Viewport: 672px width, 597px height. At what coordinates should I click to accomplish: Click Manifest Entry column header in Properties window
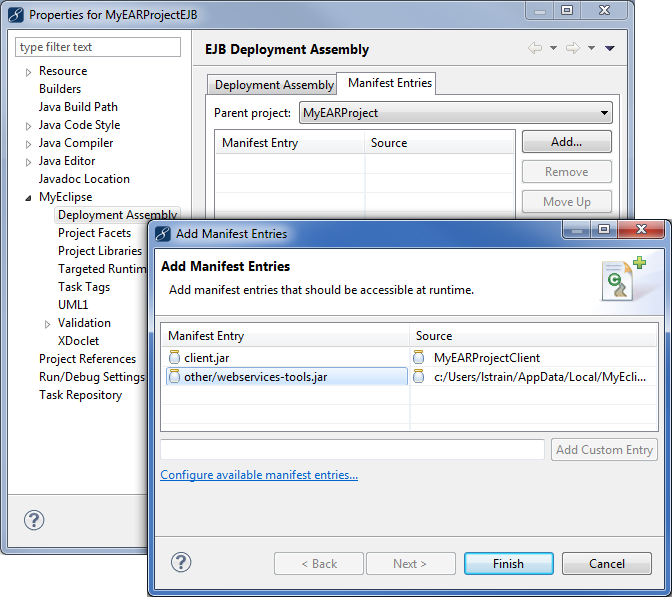(290, 143)
